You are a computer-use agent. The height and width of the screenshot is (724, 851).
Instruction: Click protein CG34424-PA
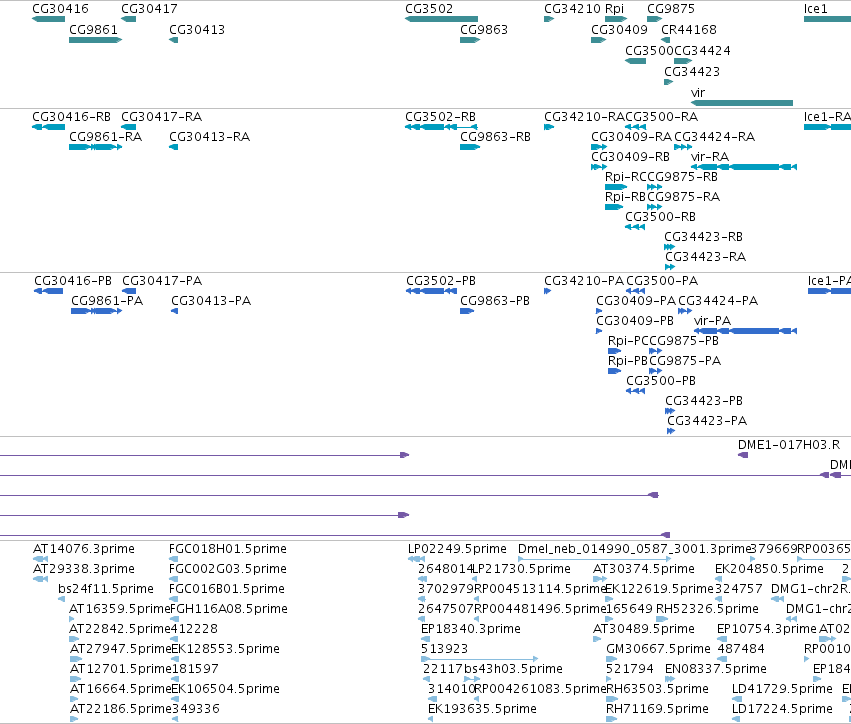(x=718, y=301)
